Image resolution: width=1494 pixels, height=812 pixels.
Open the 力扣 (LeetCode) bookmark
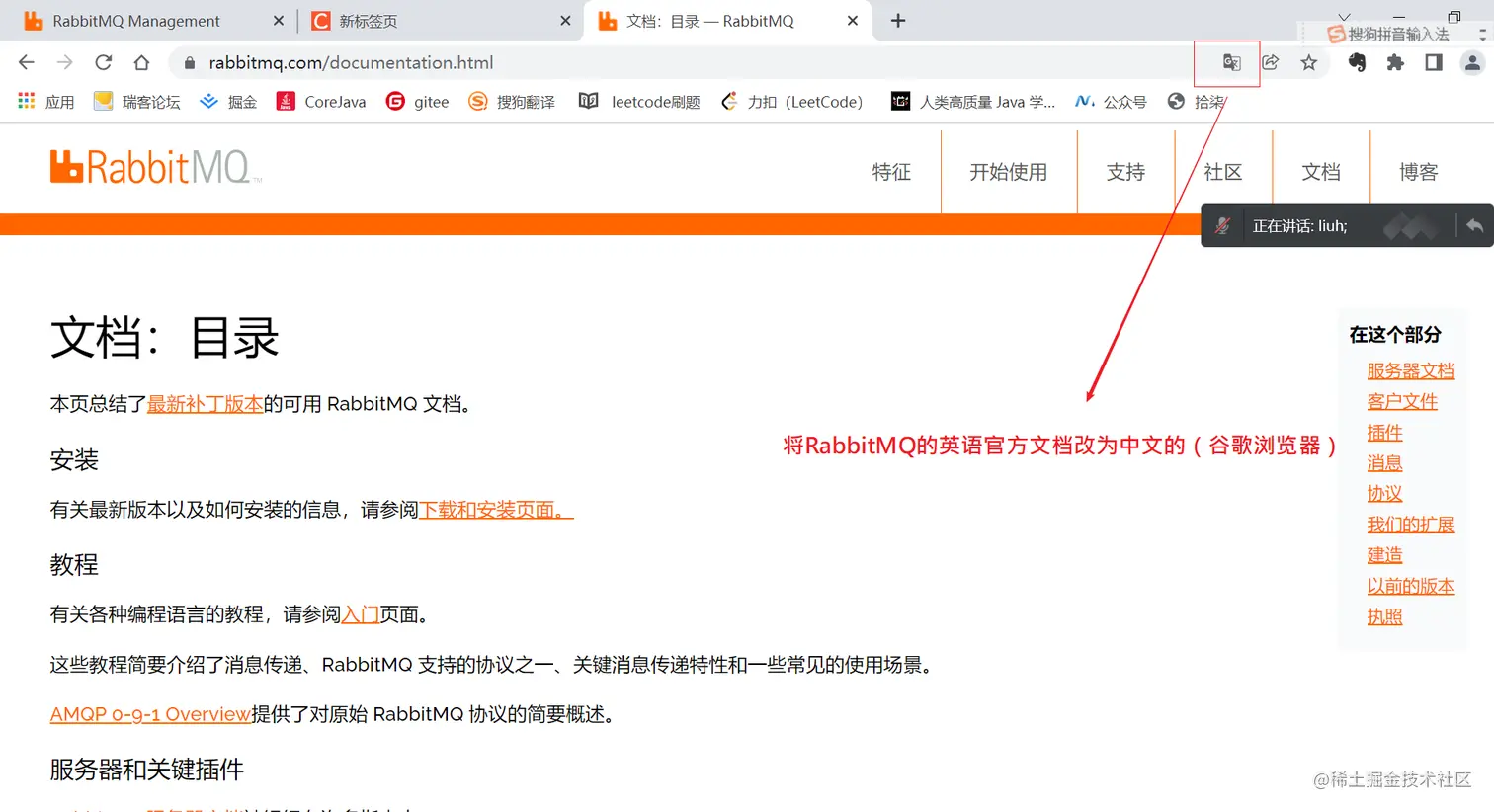(x=792, y=101)
